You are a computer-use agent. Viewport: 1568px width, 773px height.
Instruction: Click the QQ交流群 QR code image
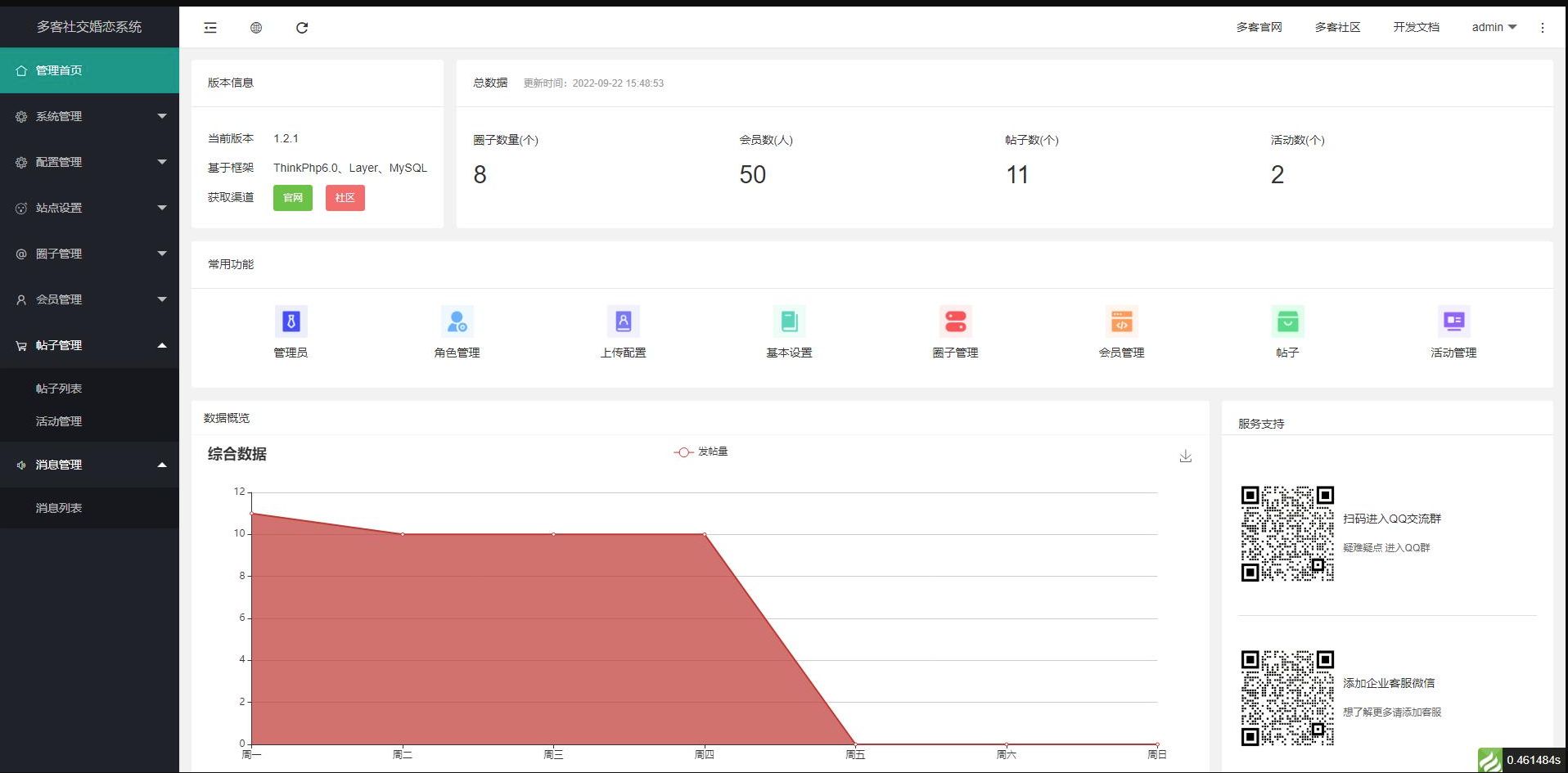(1287, 533)
